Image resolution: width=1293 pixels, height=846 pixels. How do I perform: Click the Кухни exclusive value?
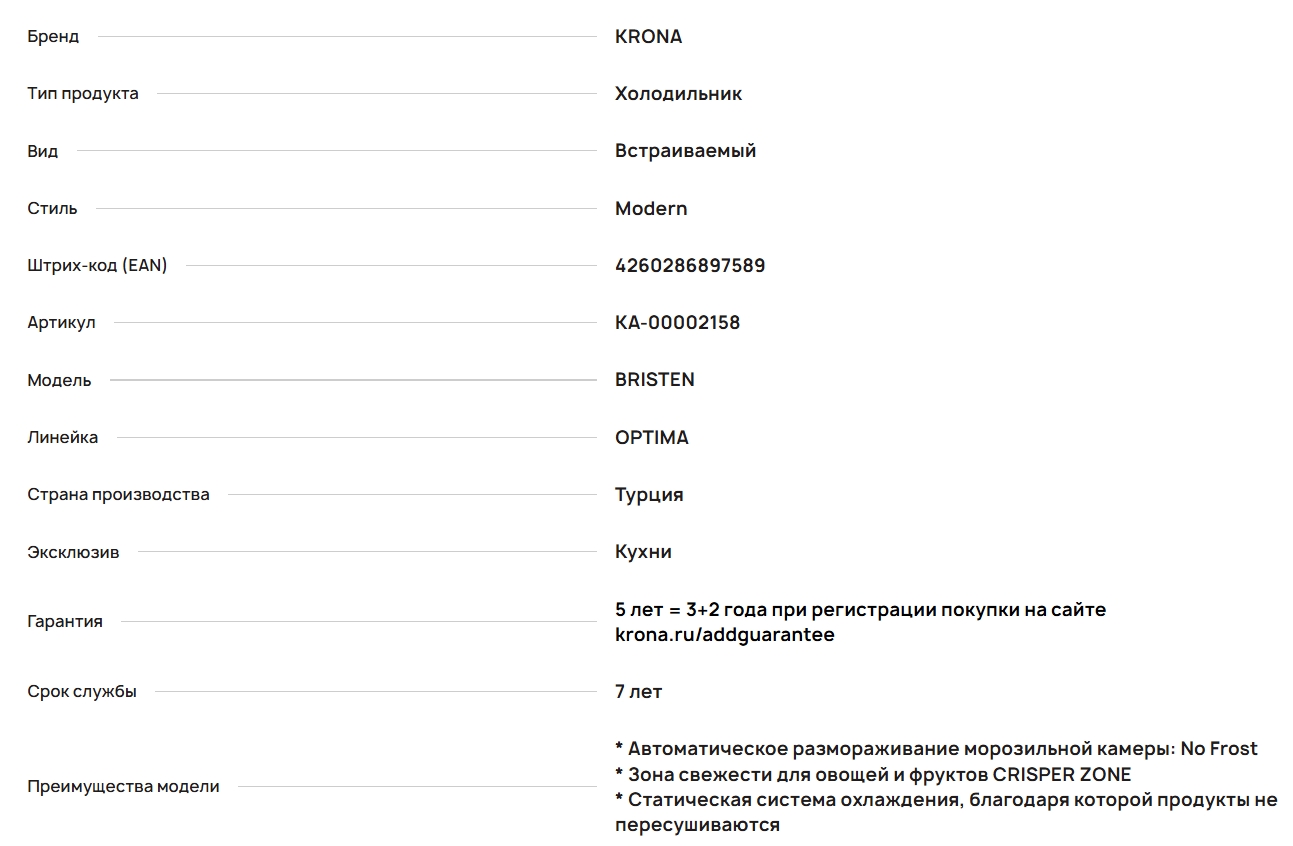pos(643,552)
